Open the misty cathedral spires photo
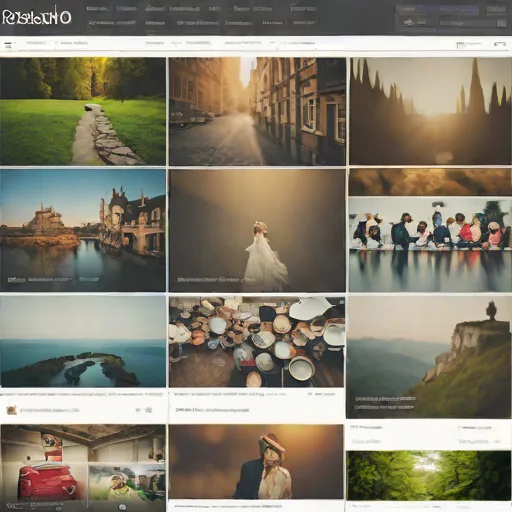512x512 pixels. tap(431, 111)
